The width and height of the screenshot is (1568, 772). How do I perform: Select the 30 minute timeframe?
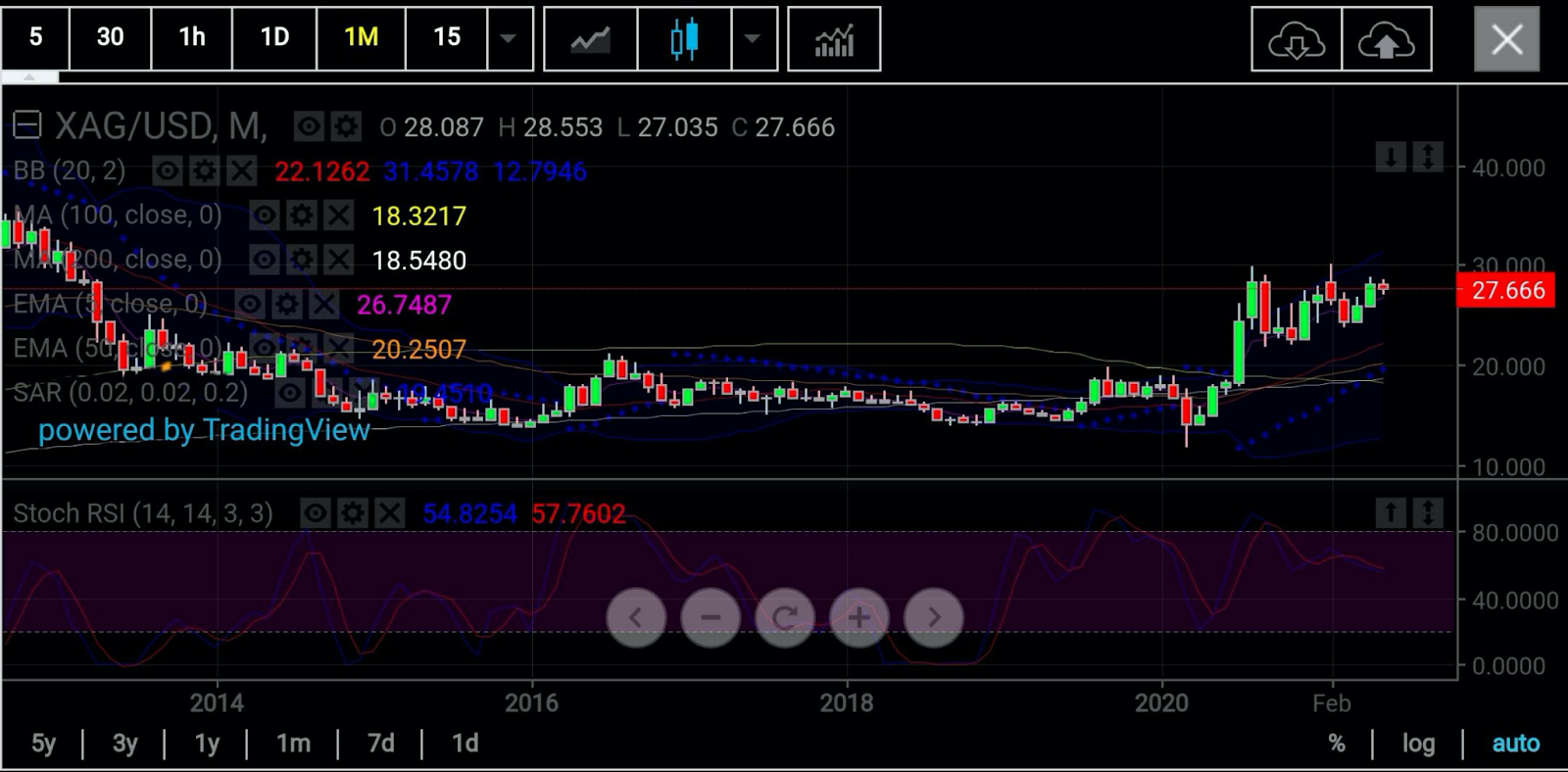tap(110, 37)
